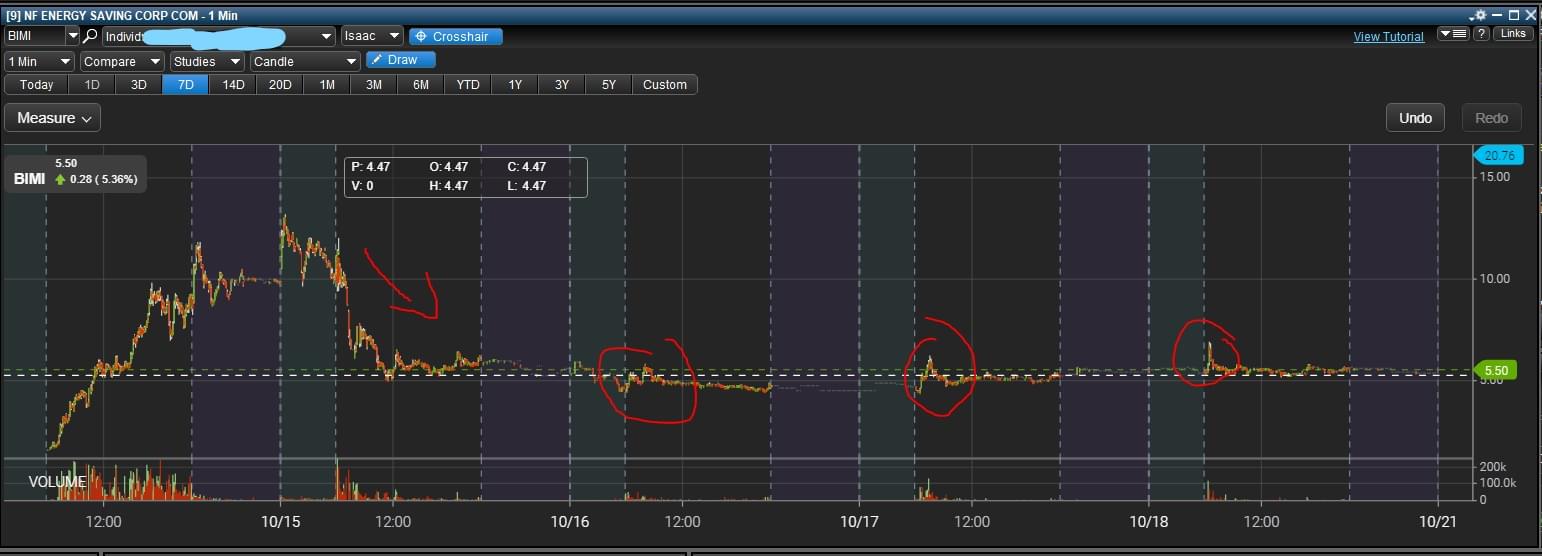The width and height of the screenshot is (1542, 556).
Task: Enable Crosshair cursor mode
Action: coord(456,36)
